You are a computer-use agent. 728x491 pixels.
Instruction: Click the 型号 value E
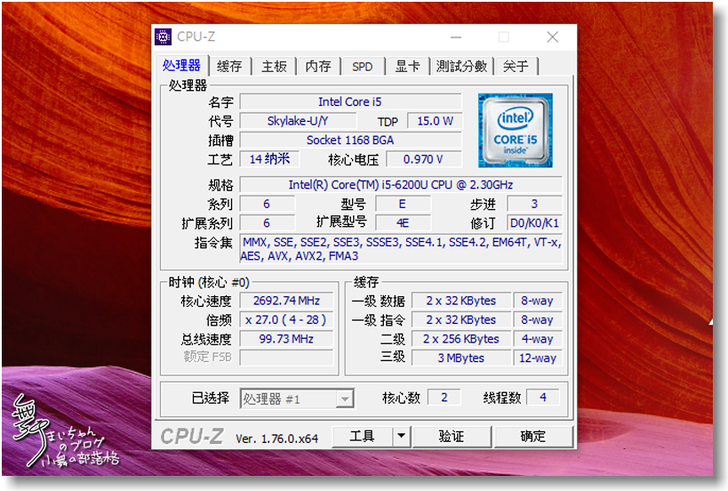pos(403,204)
